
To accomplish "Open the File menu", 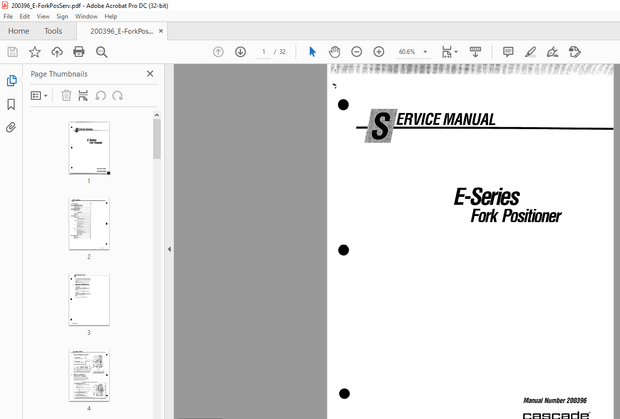I will coord(8,16).
